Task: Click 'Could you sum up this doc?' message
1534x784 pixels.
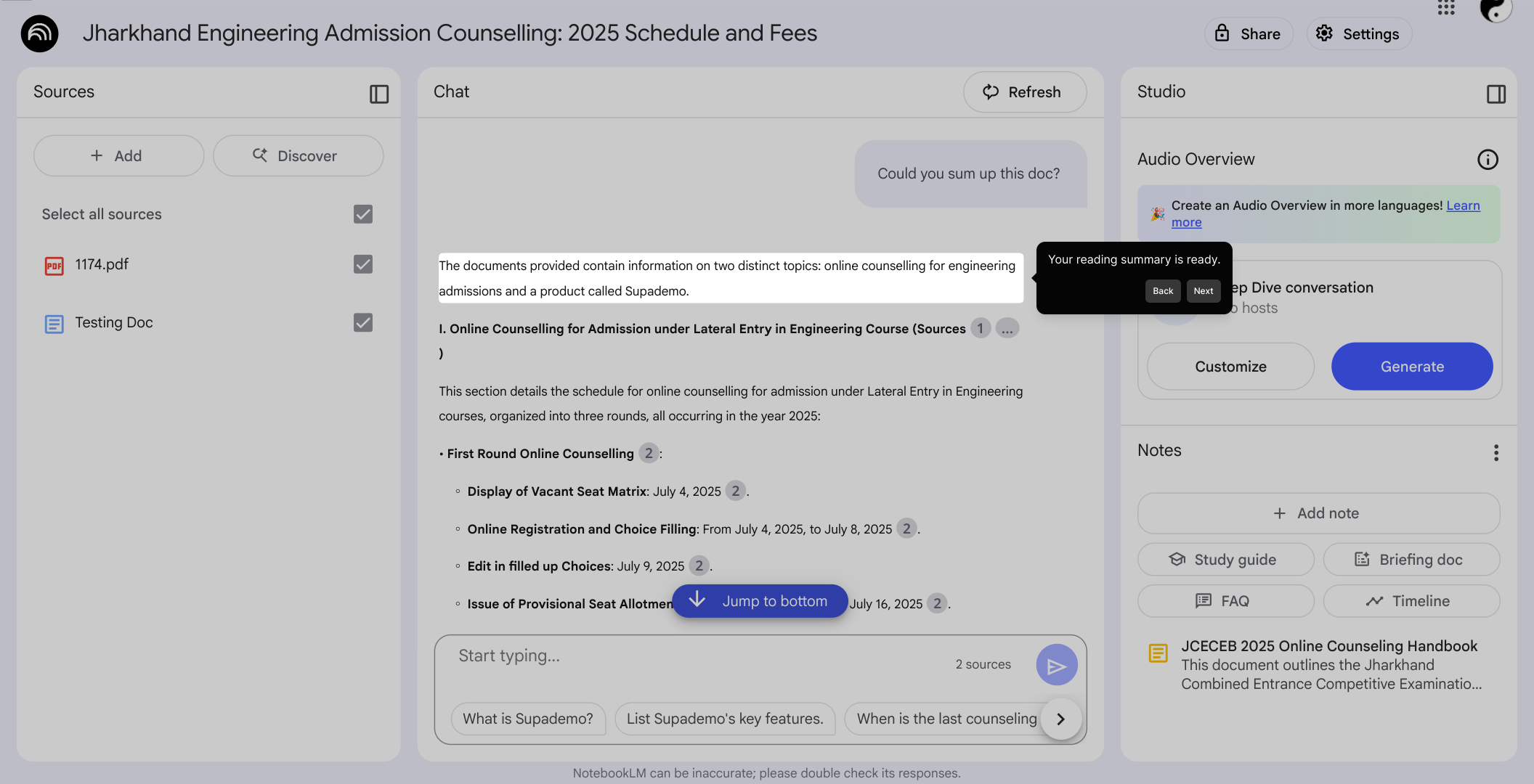Action: pos(970,174)
